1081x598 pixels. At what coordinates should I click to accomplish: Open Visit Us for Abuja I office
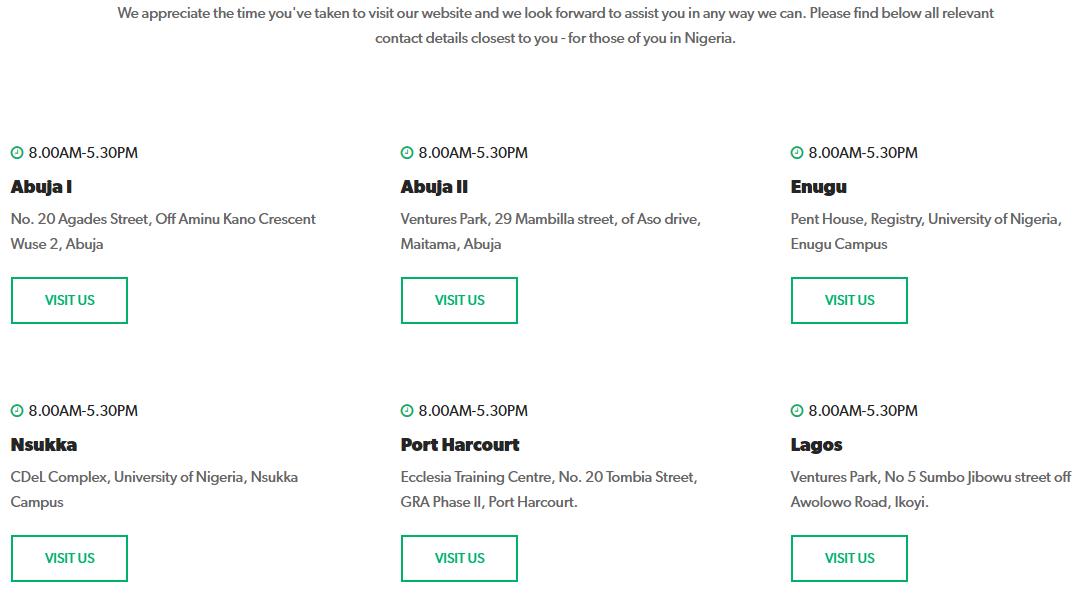coord(70,300)
